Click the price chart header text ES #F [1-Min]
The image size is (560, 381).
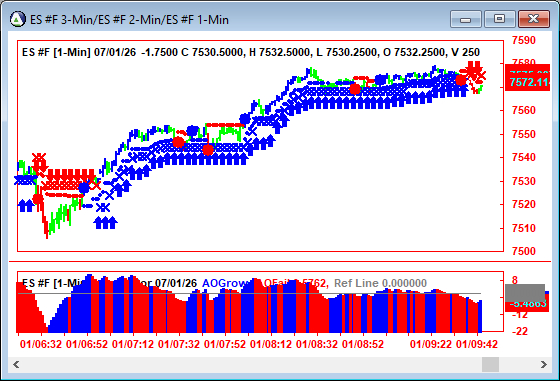pos(56,52)
